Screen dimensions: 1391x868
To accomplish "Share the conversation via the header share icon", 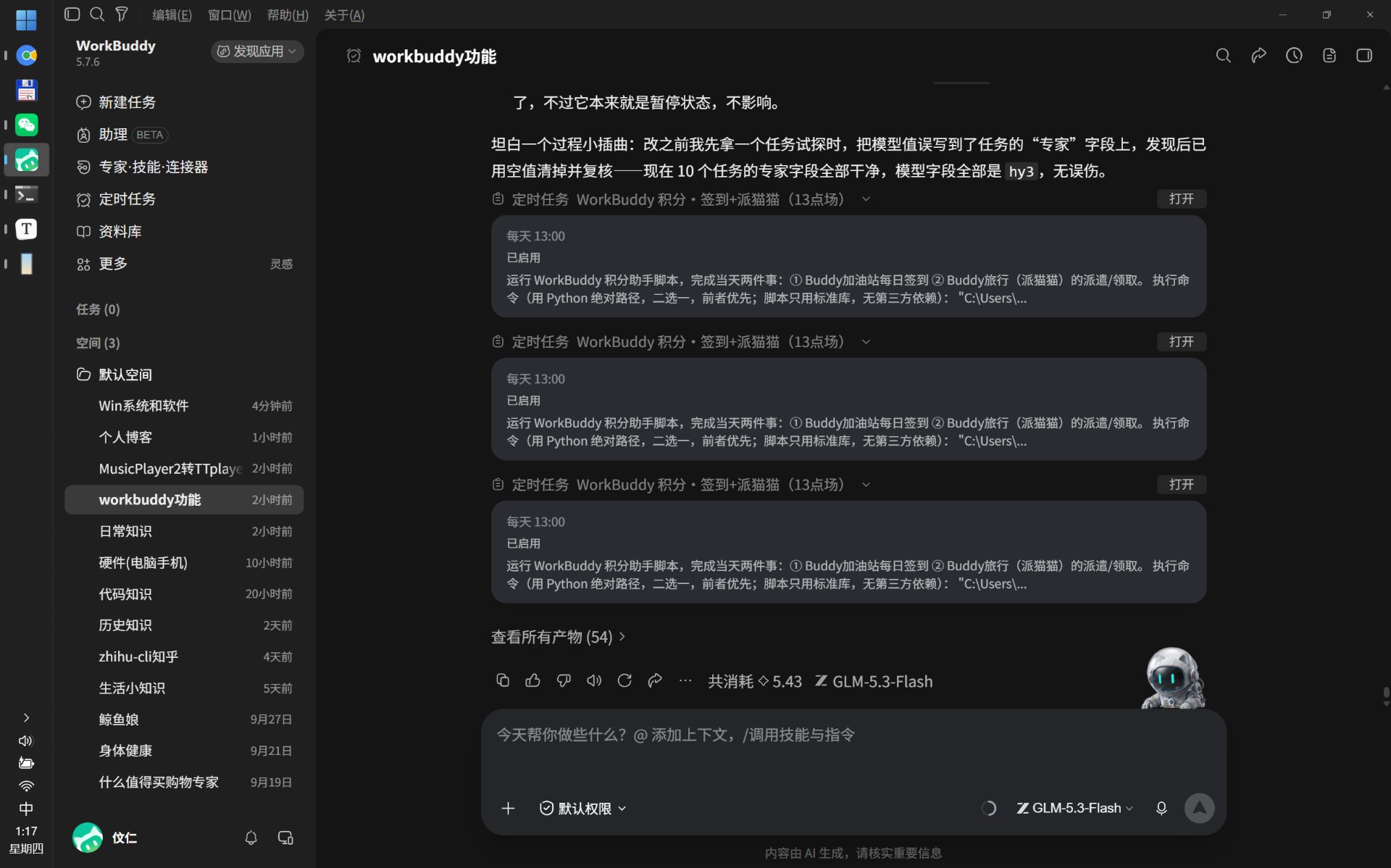I will tap(1258, 56).
